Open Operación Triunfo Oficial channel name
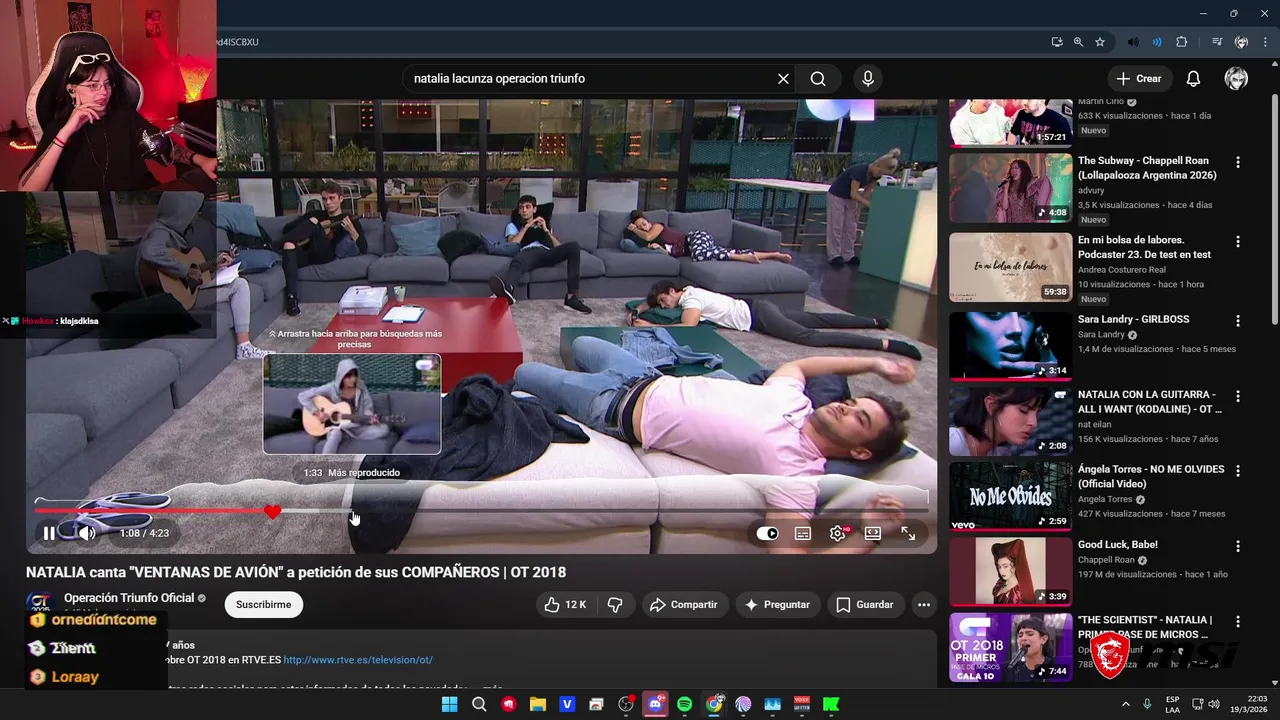This screenshot has height=720, width=1280. coord(129,598)
